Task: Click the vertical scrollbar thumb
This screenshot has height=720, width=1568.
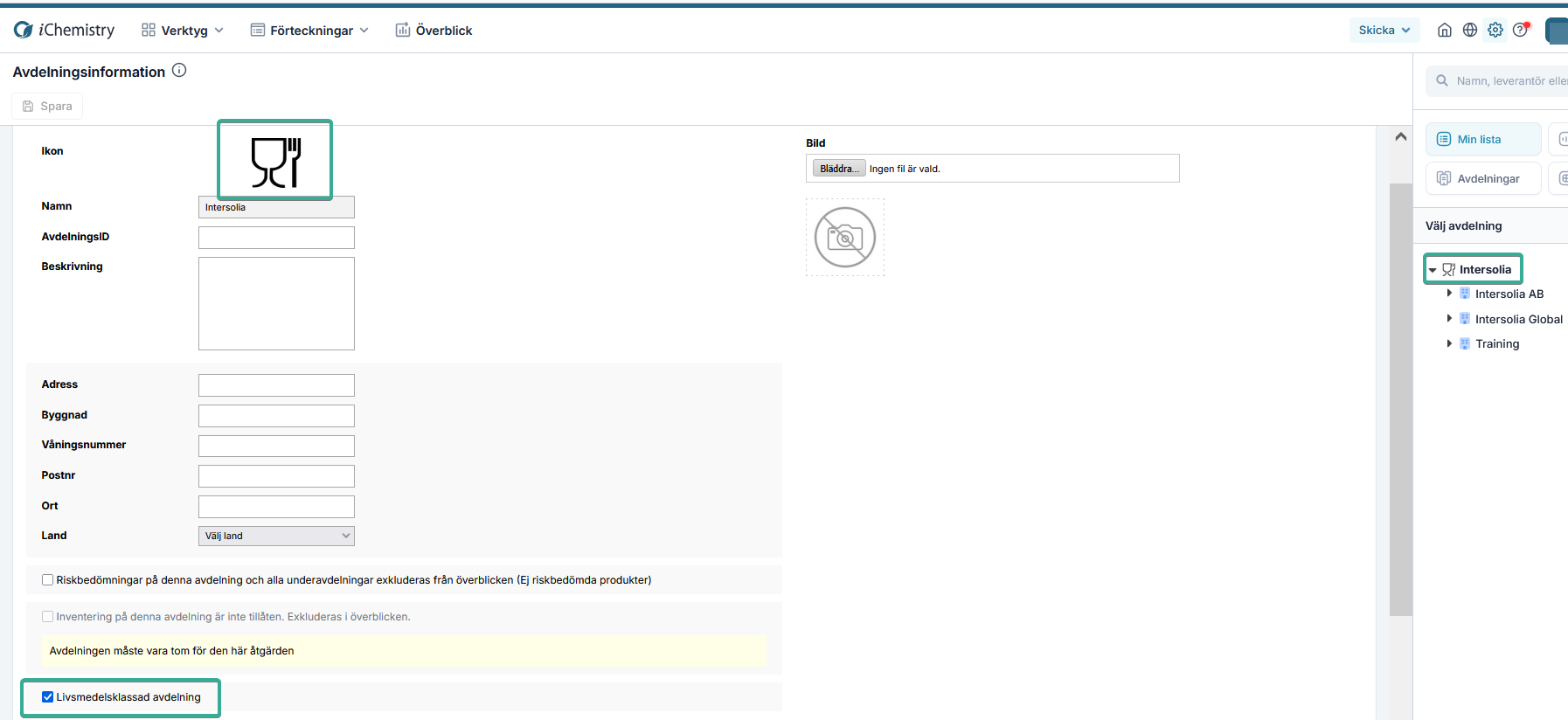Action: 1401,399
